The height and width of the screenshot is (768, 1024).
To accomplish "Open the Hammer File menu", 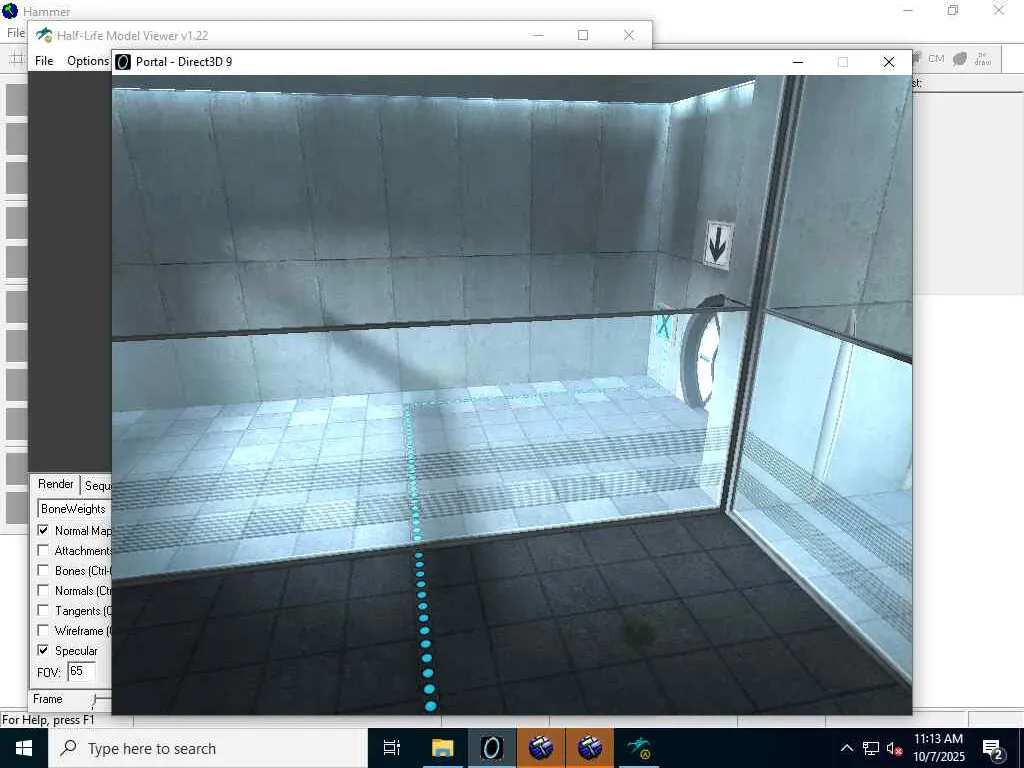I will tap(16, 33).
